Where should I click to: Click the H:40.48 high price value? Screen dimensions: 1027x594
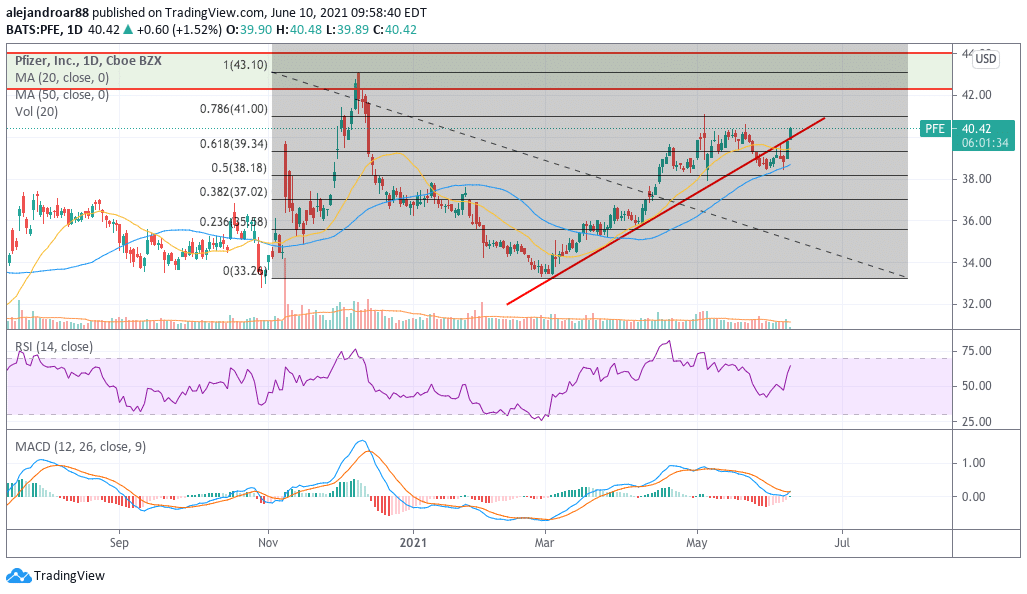(x=299, y=29)
